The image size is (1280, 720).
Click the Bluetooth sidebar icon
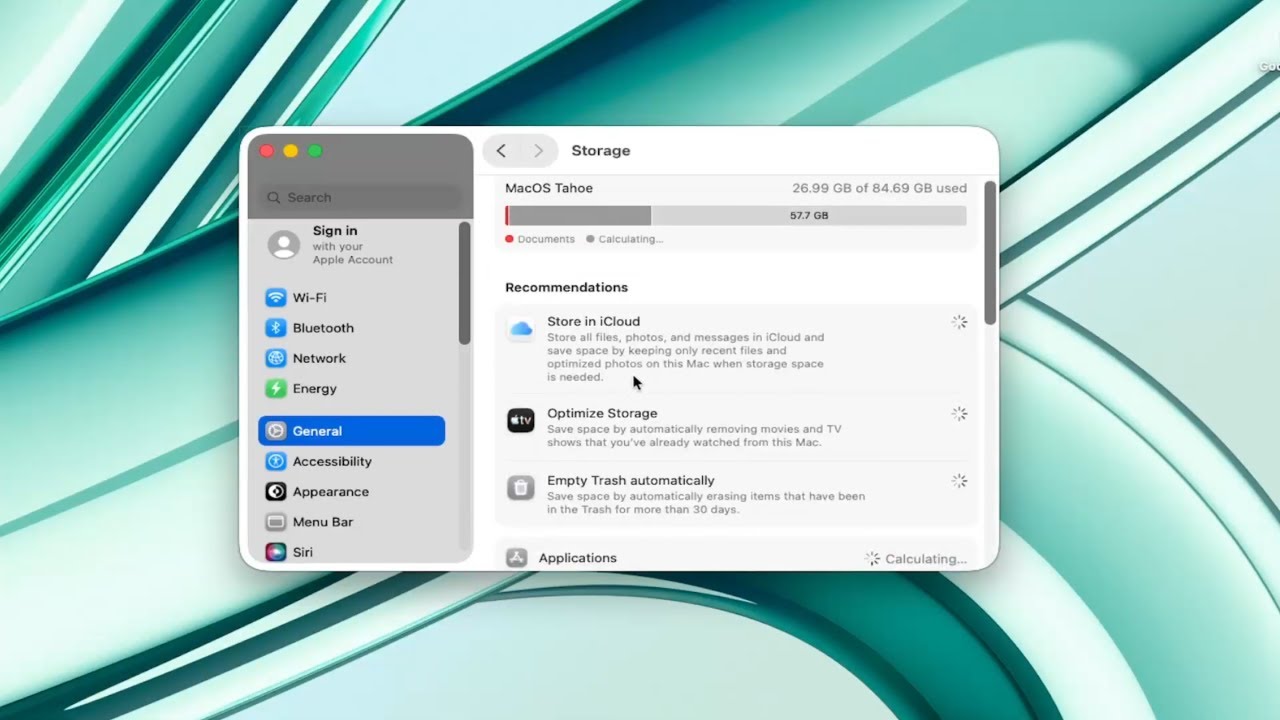275,328
